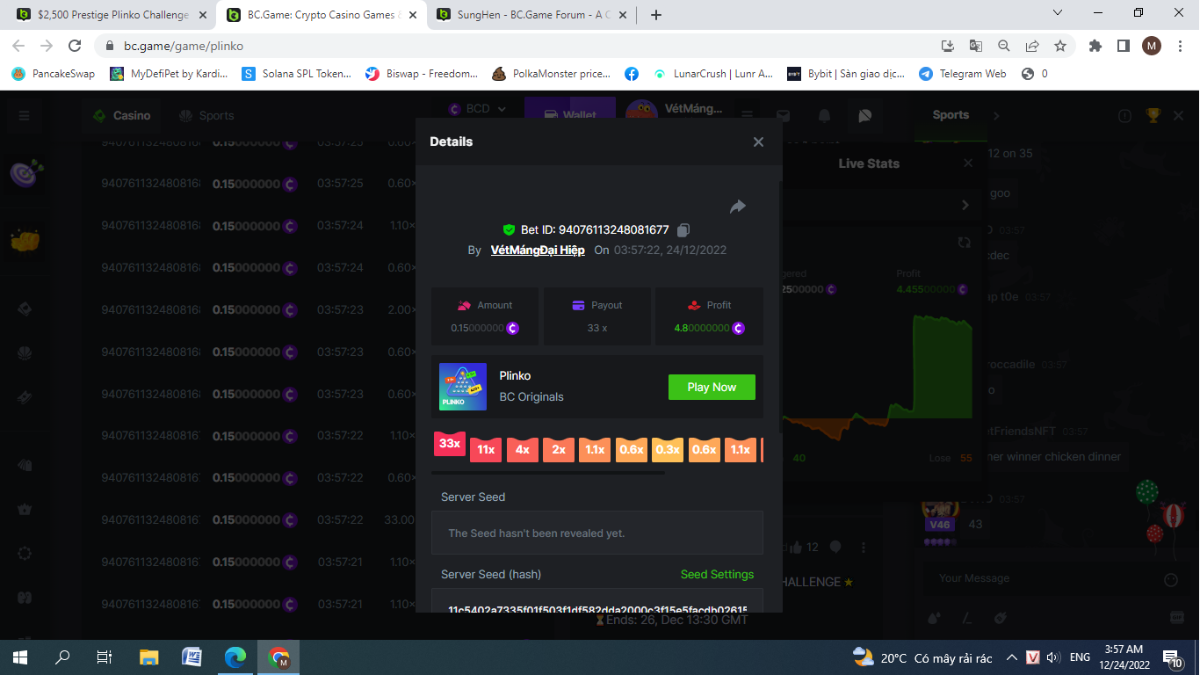The height and width of the screenshot is (675, 1200).
Task: Reload the page
Action: pos(74,46)
